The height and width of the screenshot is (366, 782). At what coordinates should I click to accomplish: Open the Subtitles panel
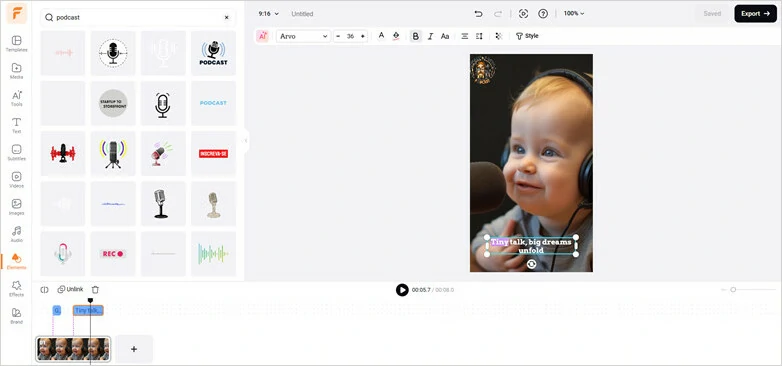coord(16,153)
